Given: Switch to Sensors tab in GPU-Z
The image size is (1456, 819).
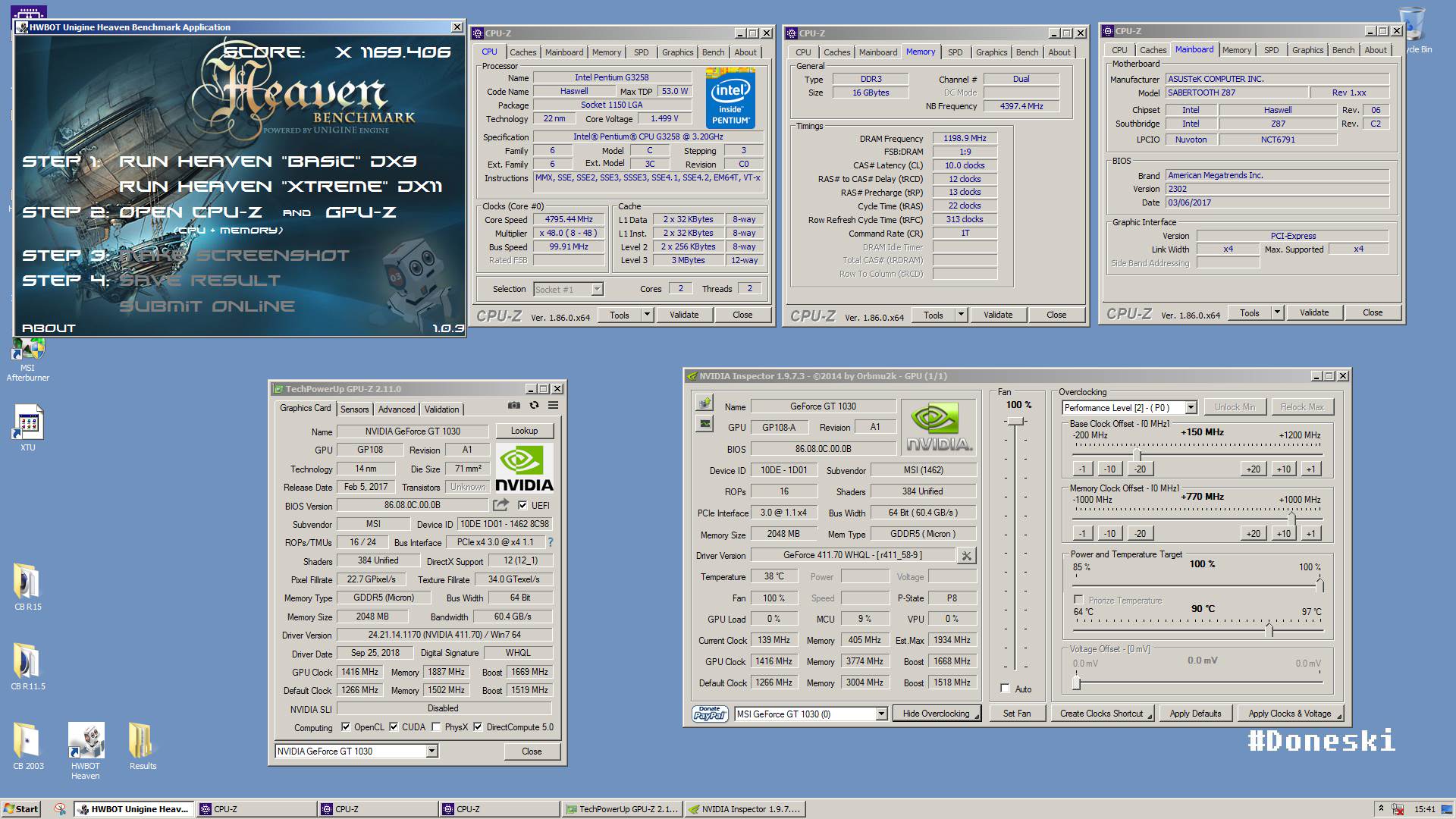Looking at the screenshot, I should pos(354,409).
